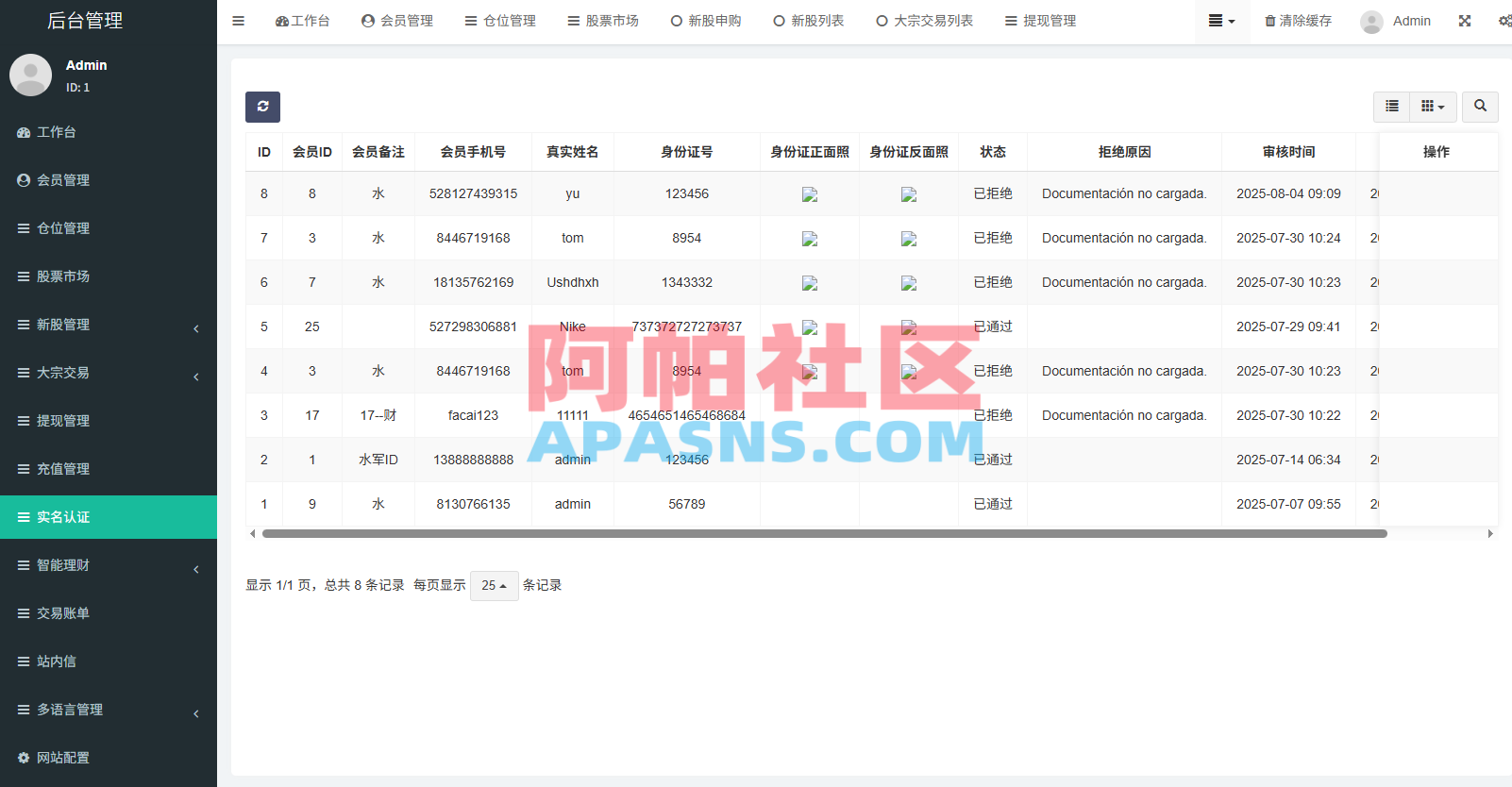Click the Admin avatar in sidebar
1512x787 pixels.
(x=30, y=75)
